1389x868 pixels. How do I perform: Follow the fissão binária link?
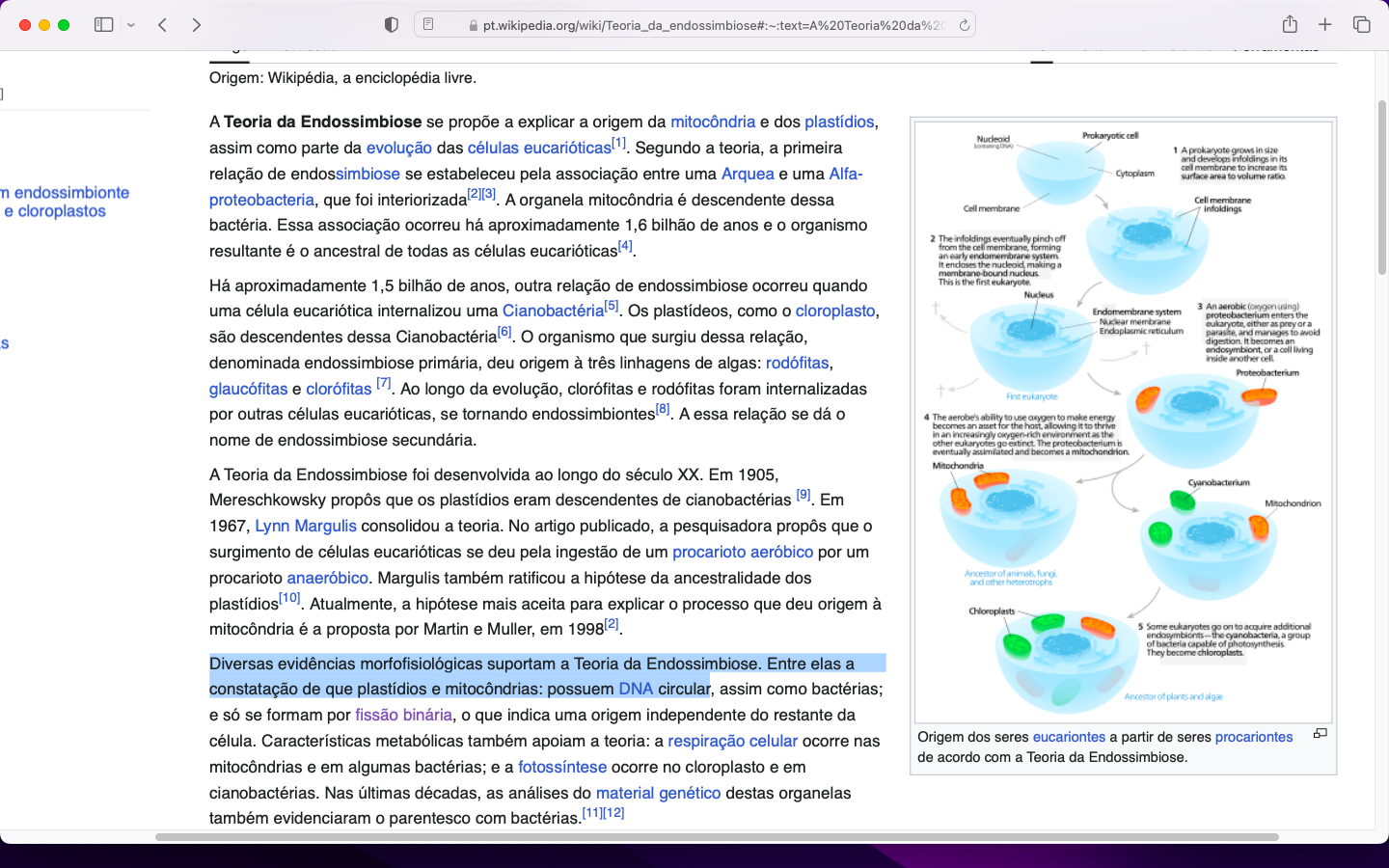point(403,715)
